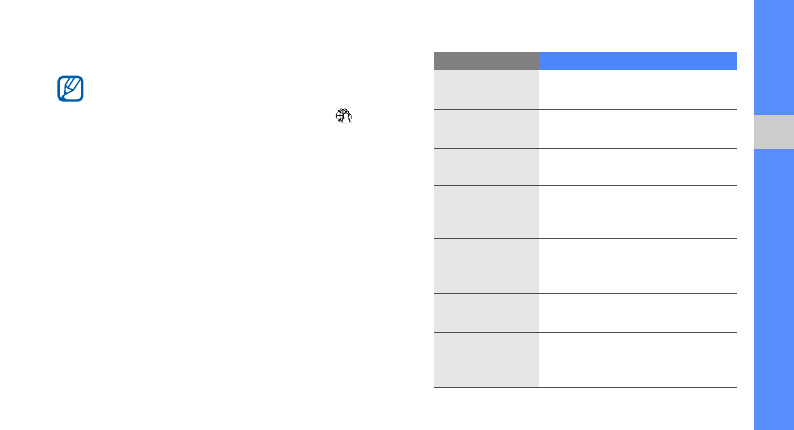Click blue sidebar below the gray tab

pyautogui.click(x=772, y=290)
